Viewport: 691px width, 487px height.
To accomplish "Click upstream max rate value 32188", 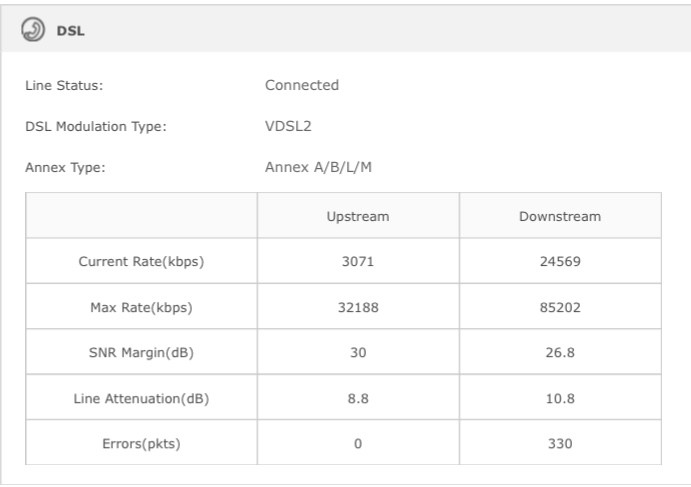I will (358, 307).
